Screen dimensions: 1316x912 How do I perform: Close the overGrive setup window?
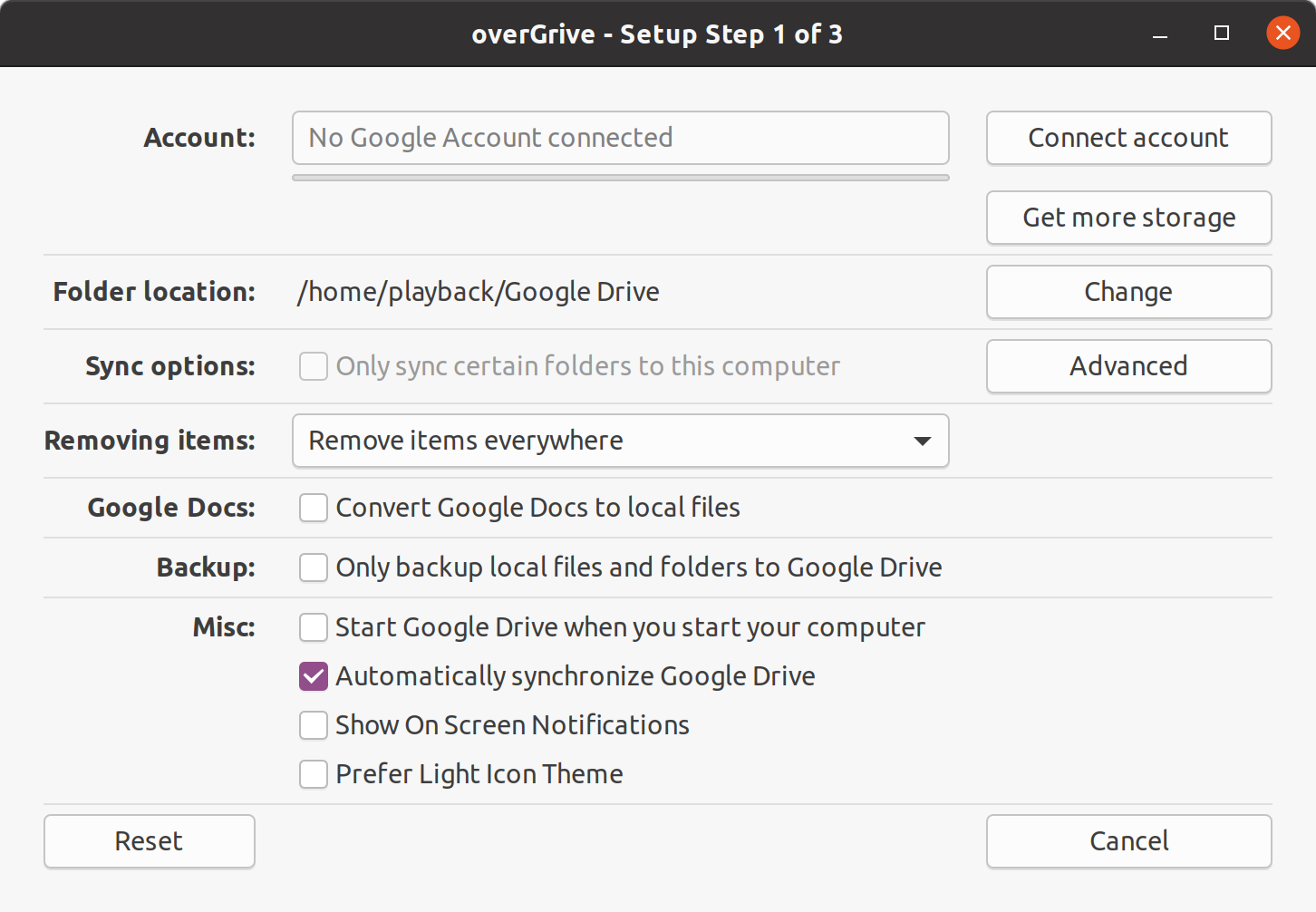click(x=1283, y=34)
